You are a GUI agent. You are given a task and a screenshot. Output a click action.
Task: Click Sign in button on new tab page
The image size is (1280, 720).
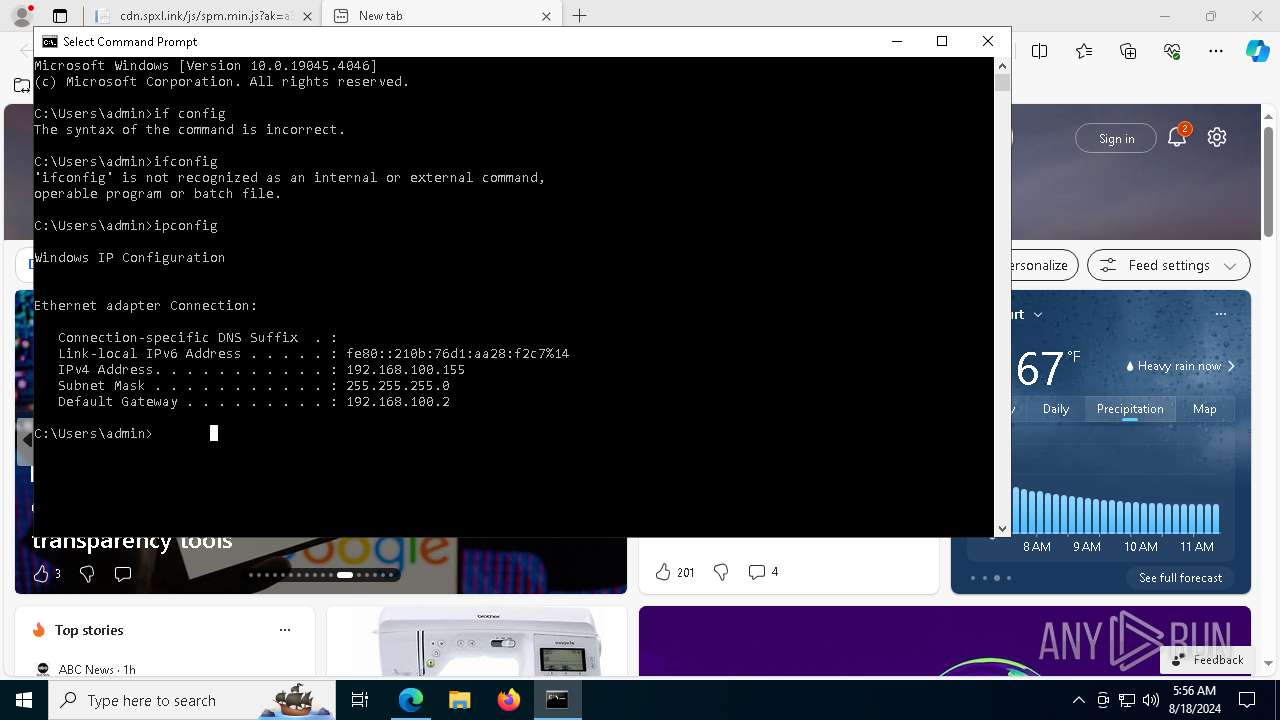pos(1116,138)
